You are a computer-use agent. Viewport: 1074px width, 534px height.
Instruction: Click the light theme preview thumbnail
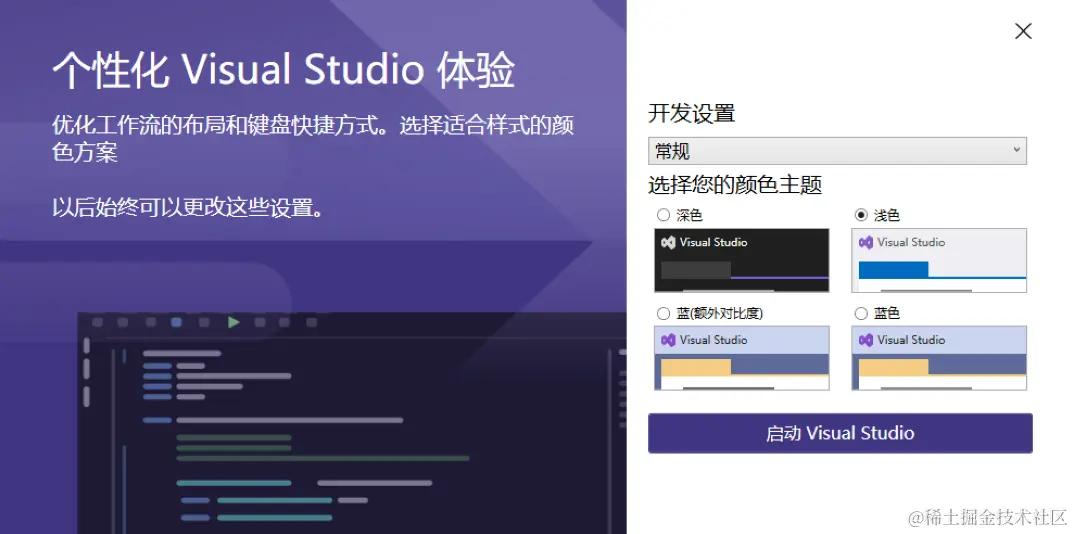click(939, 260)
